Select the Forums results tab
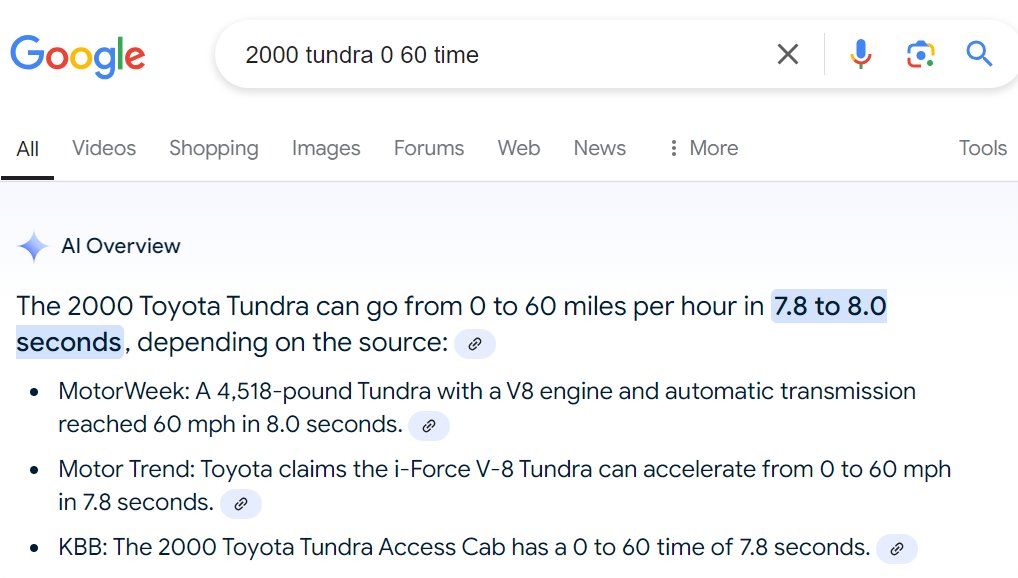 [x=428, y=148]
